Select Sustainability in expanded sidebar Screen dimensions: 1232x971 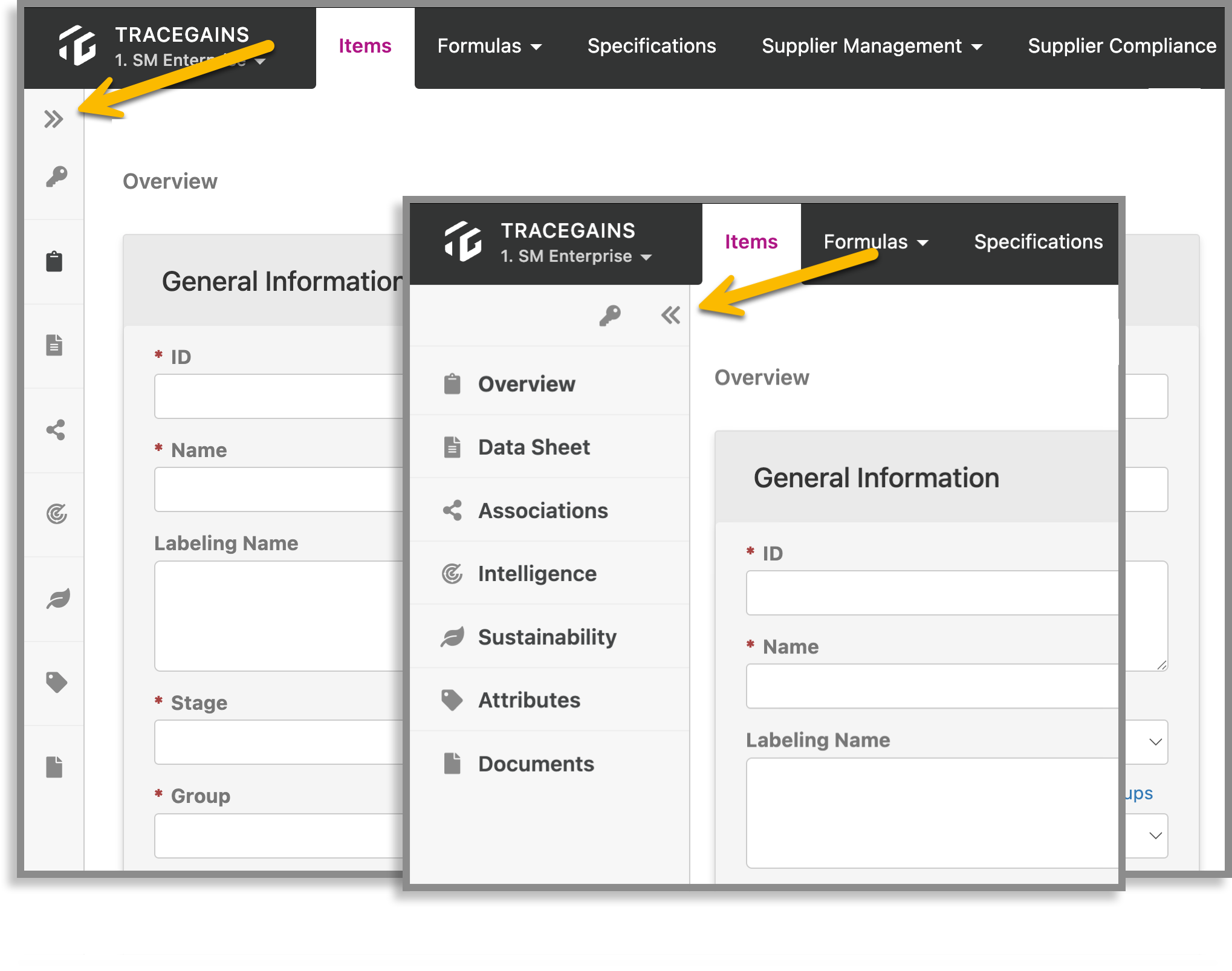pyautogui.click(x=550, y=637)
